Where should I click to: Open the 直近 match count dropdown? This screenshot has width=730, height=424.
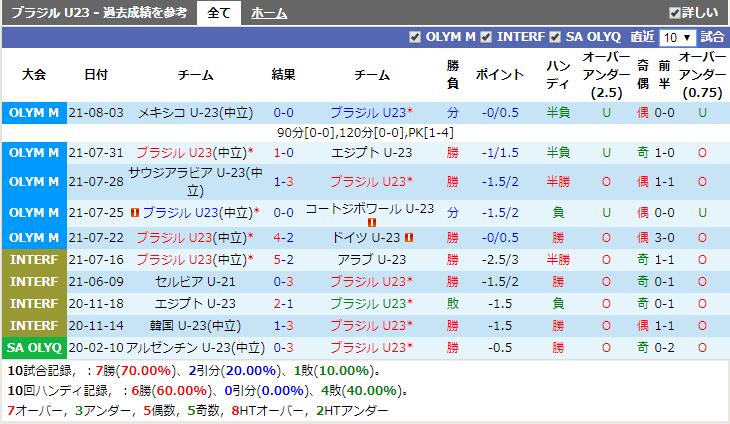(677, 37)
